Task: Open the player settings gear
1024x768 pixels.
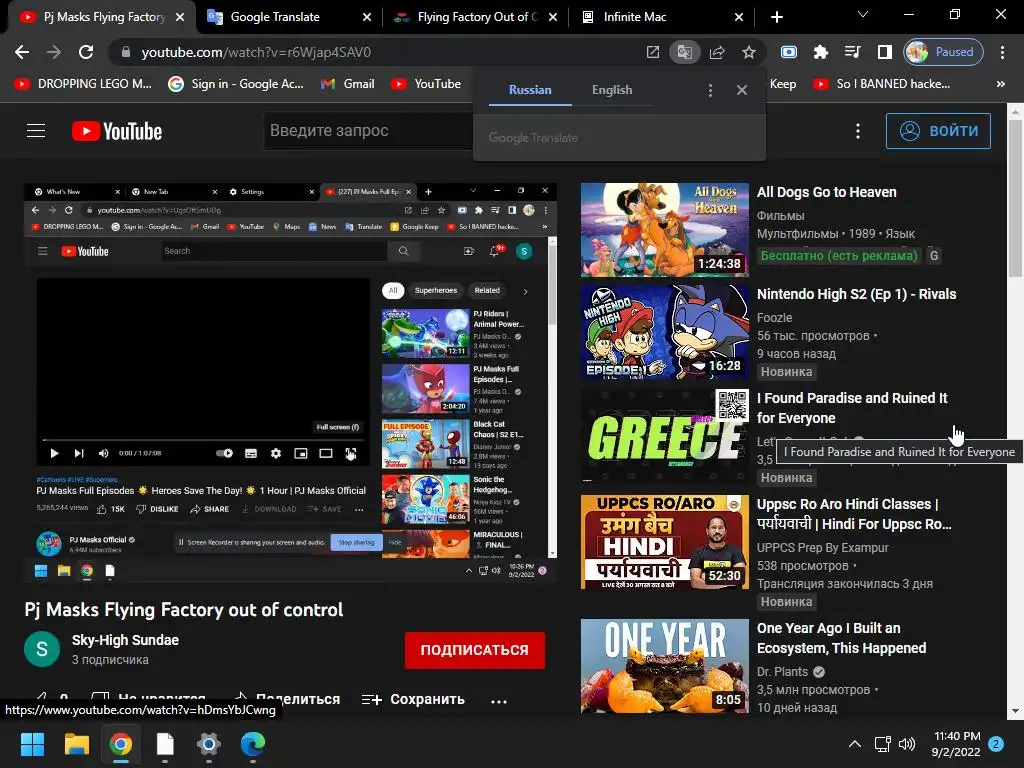Action: pyautogui.click(x=276, y=453)
